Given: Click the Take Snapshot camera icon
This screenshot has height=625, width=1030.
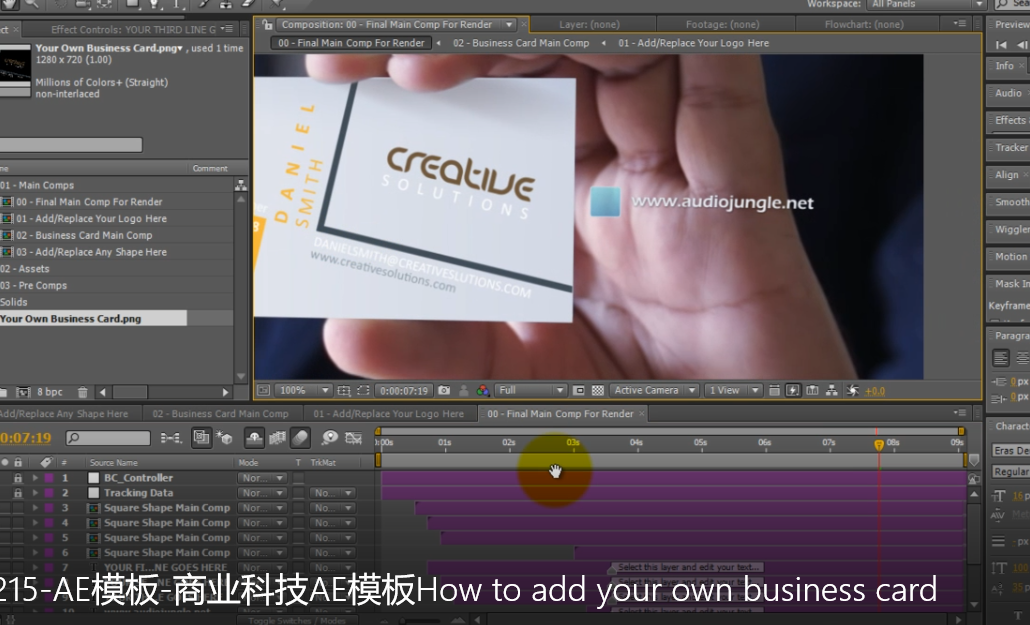Looking at the screenshot, I should (444, 390).
